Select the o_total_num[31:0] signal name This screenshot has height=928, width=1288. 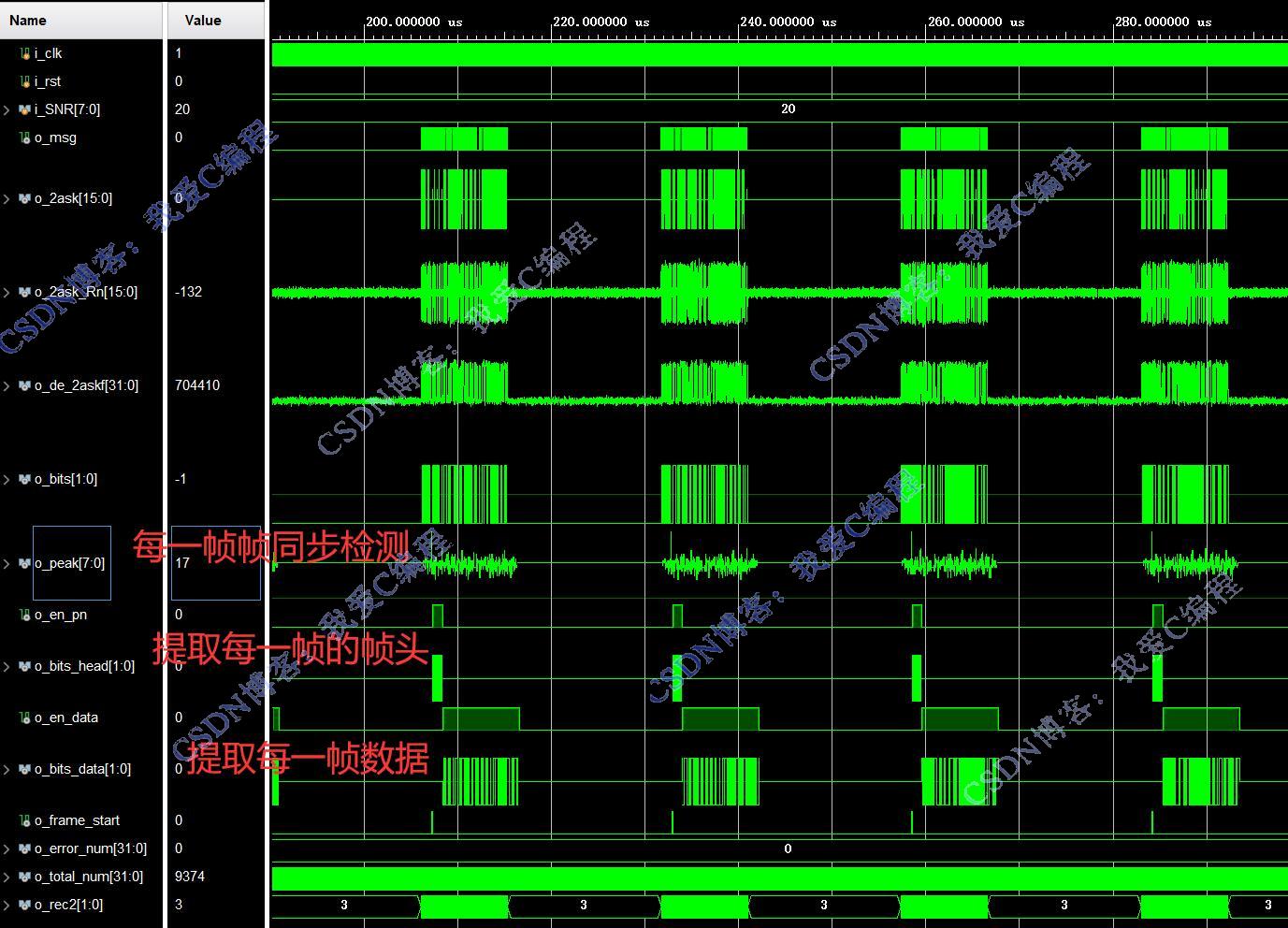click(89, 877)
